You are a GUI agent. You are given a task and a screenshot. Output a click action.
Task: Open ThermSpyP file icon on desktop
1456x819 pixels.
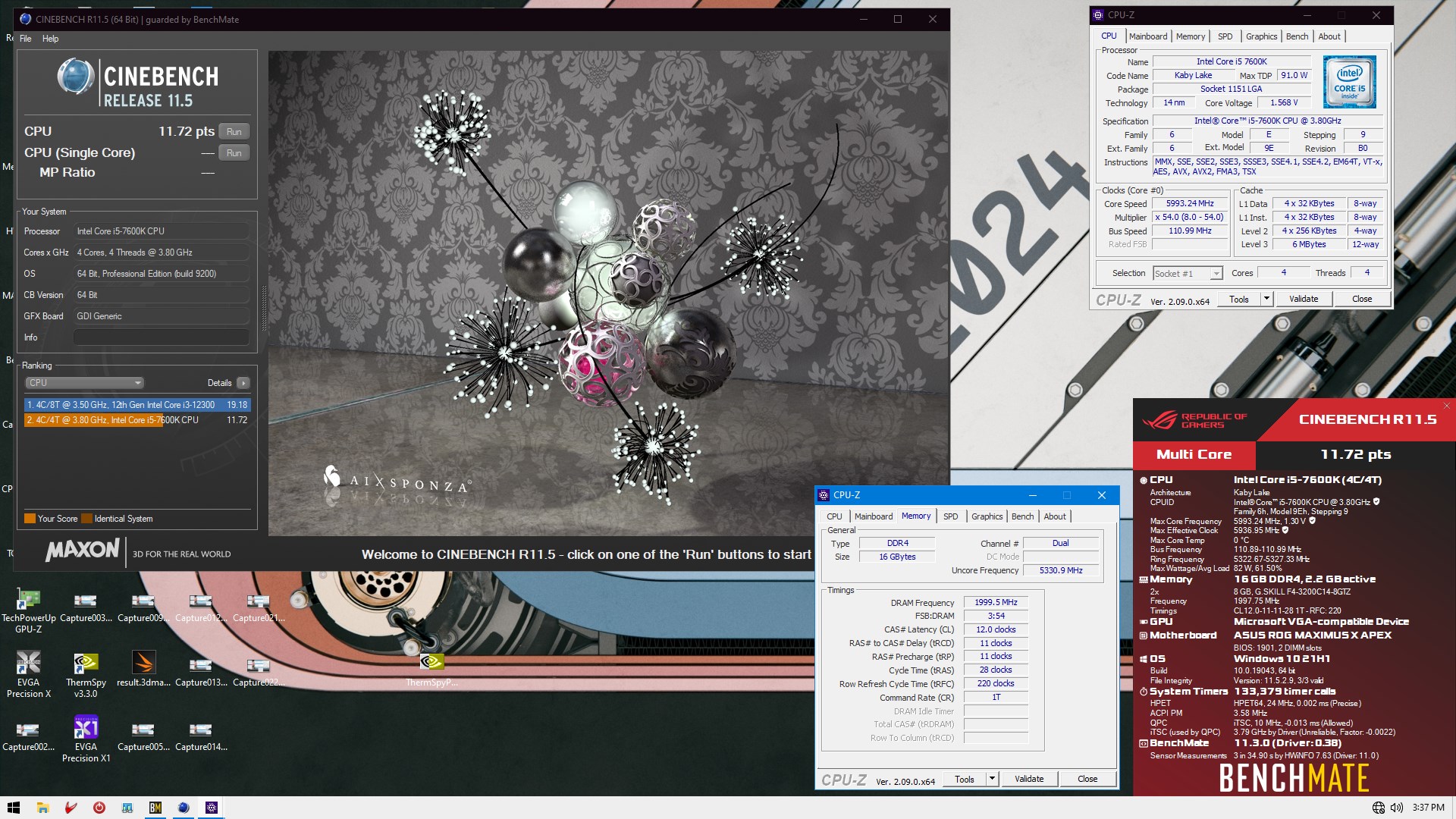431,669
